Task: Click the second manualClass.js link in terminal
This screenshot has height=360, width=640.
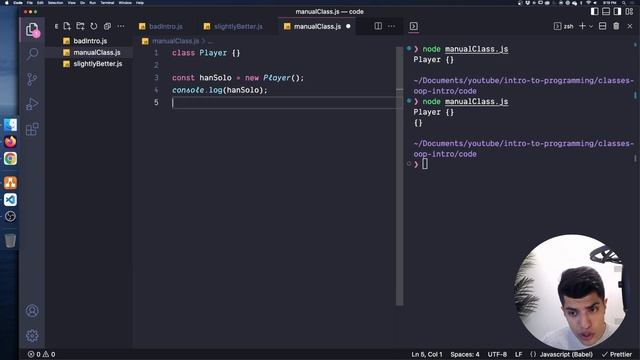Action: (x=476, y=101)
